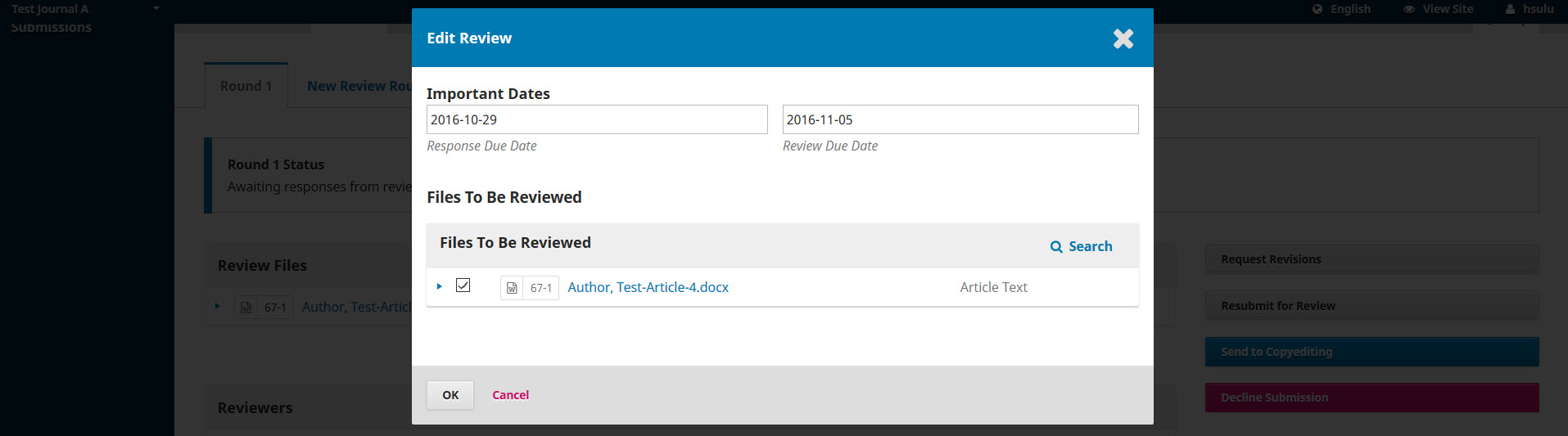Expand the file row under Review Files
The image size is (1568, 436).
coord(218,307)
